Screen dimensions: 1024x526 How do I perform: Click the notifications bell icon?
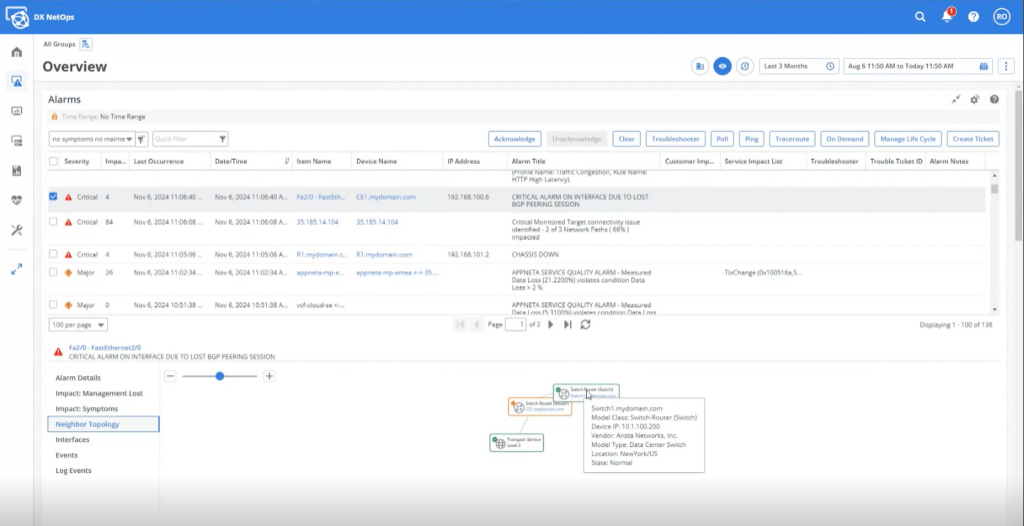click(x=947, y=17)
